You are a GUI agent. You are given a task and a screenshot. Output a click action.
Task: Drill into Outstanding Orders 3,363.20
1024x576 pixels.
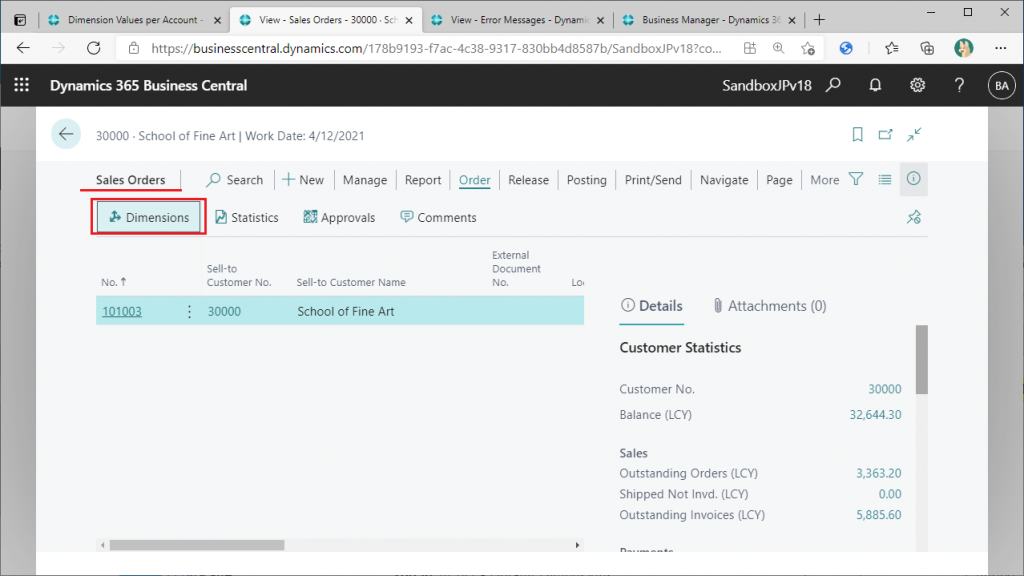(878, 473)
